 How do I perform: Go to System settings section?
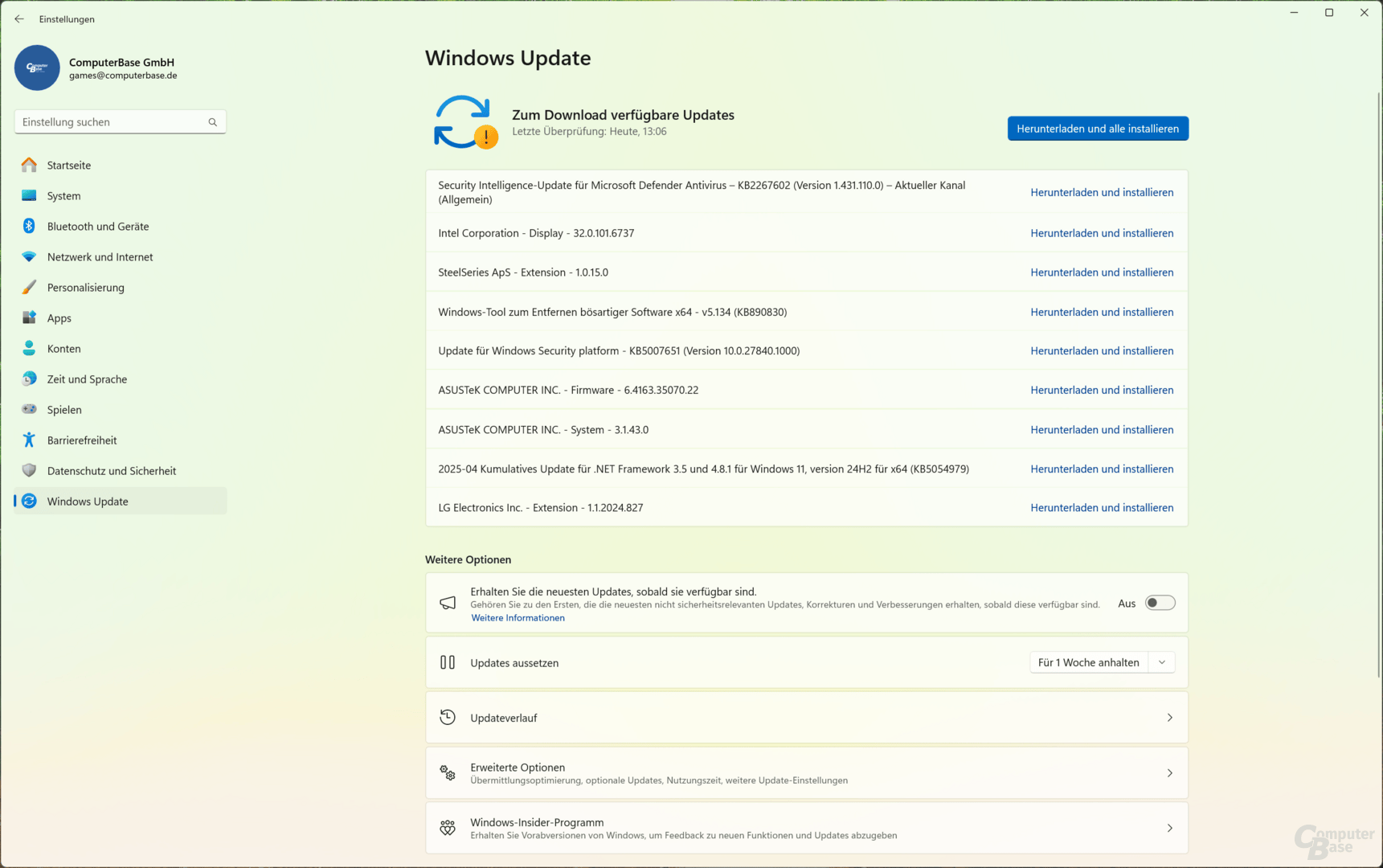click(x=121, y=195)
